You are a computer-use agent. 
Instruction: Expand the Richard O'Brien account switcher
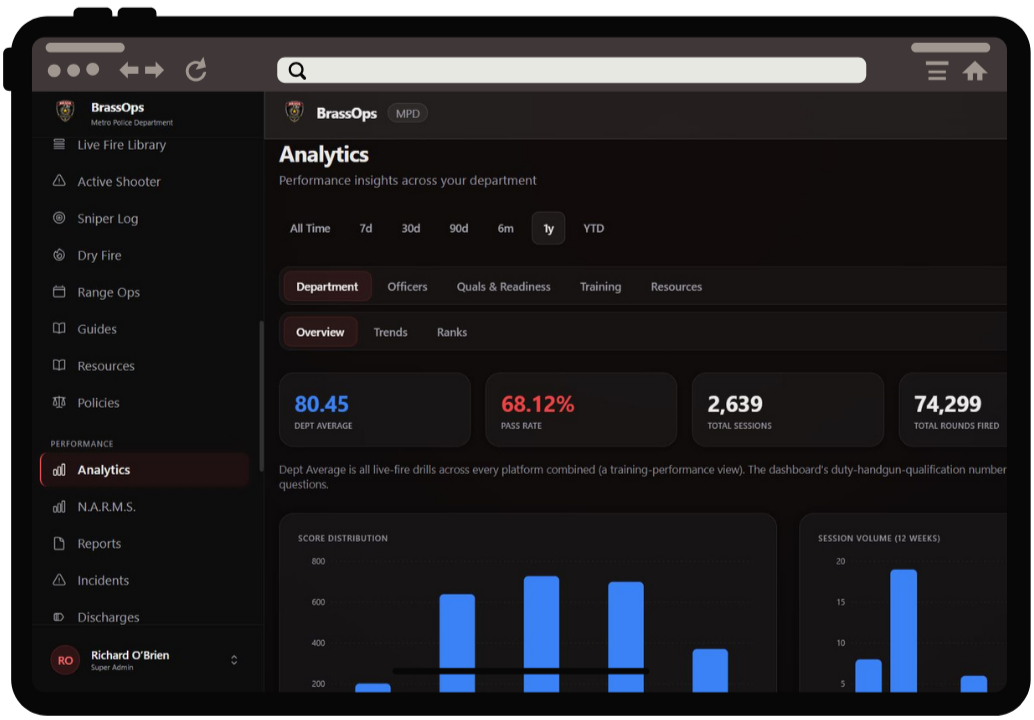click(234, 660)
